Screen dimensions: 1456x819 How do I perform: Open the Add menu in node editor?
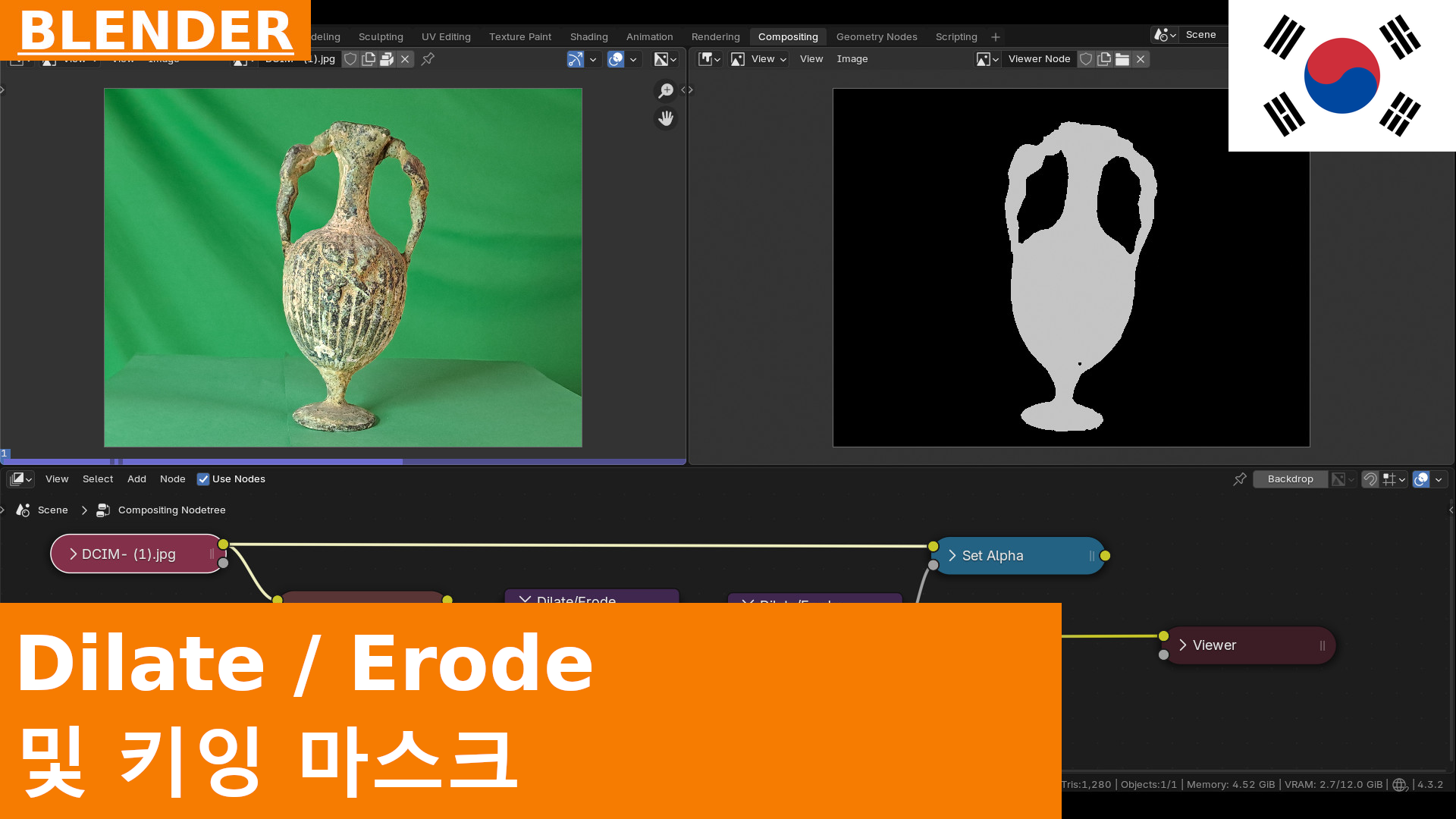pyautogui.click(x=136, y=479)
